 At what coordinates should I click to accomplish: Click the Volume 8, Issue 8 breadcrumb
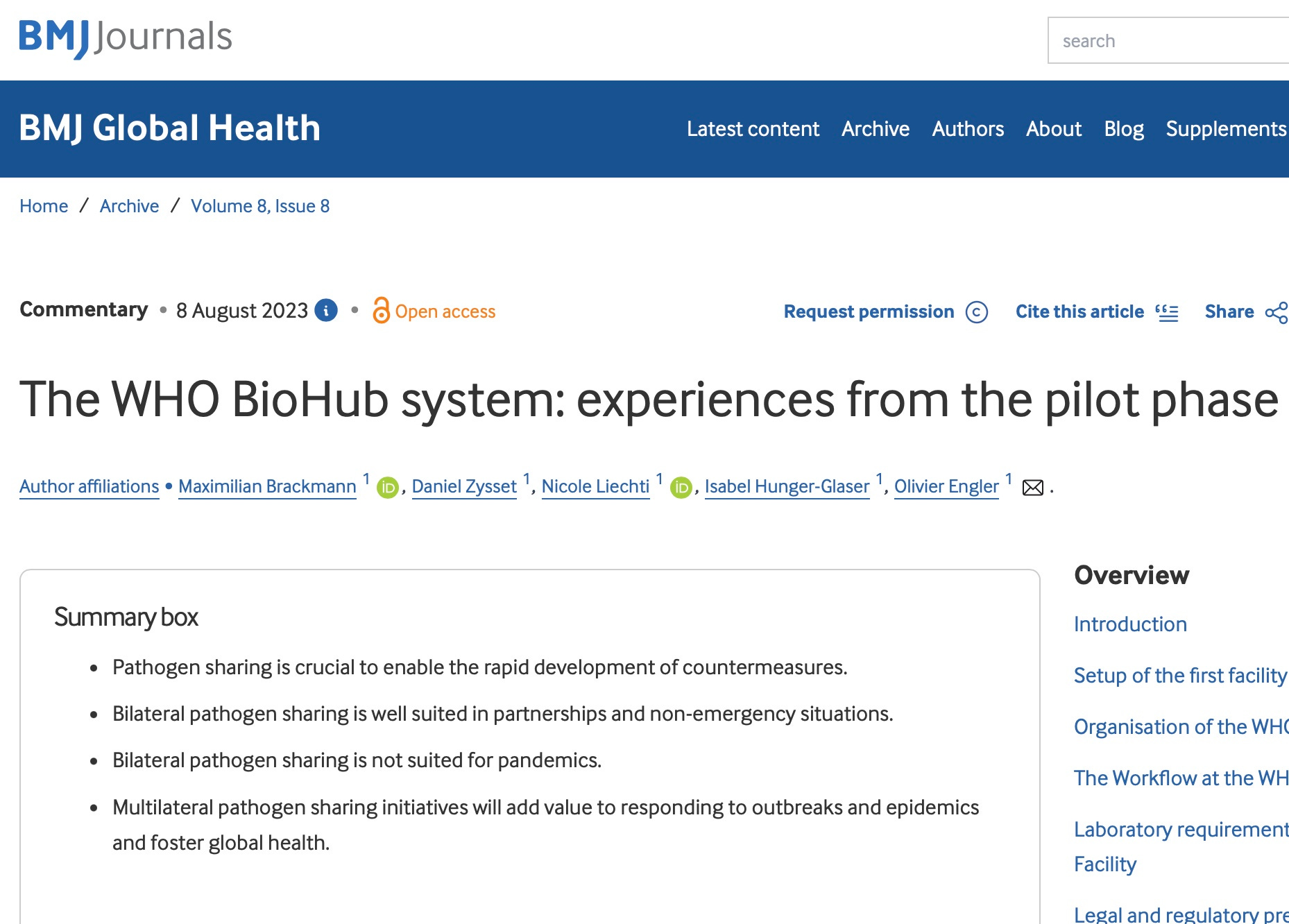coord(260,206)
